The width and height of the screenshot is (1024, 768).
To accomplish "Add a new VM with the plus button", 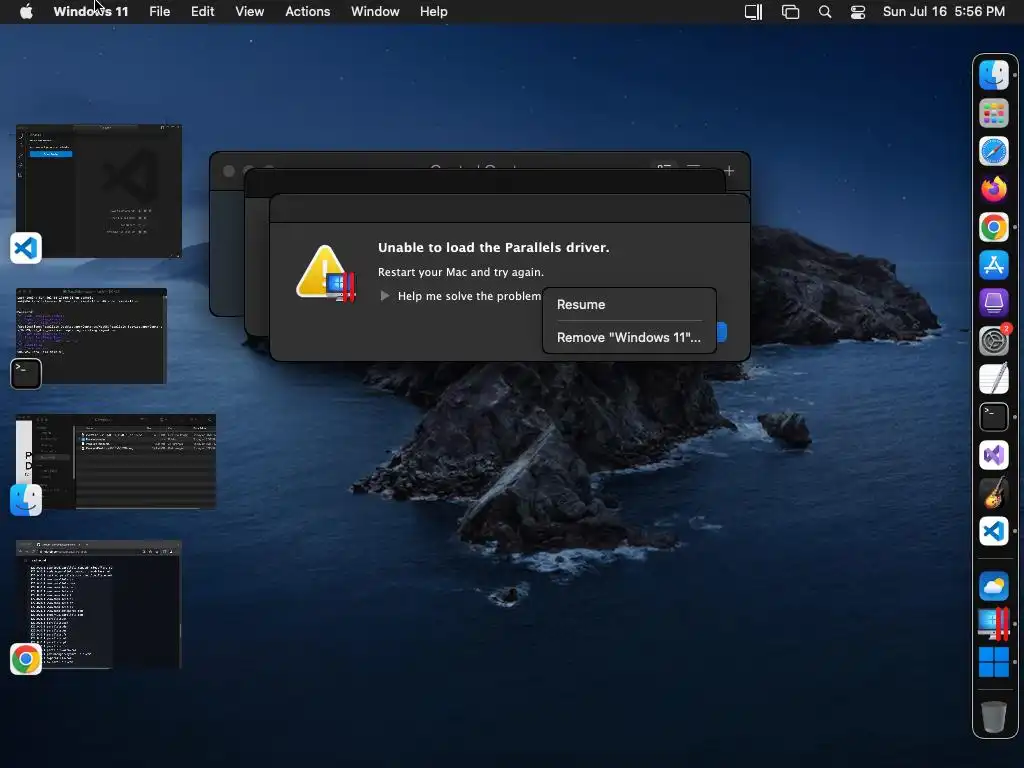I will (x=729, y=171).
